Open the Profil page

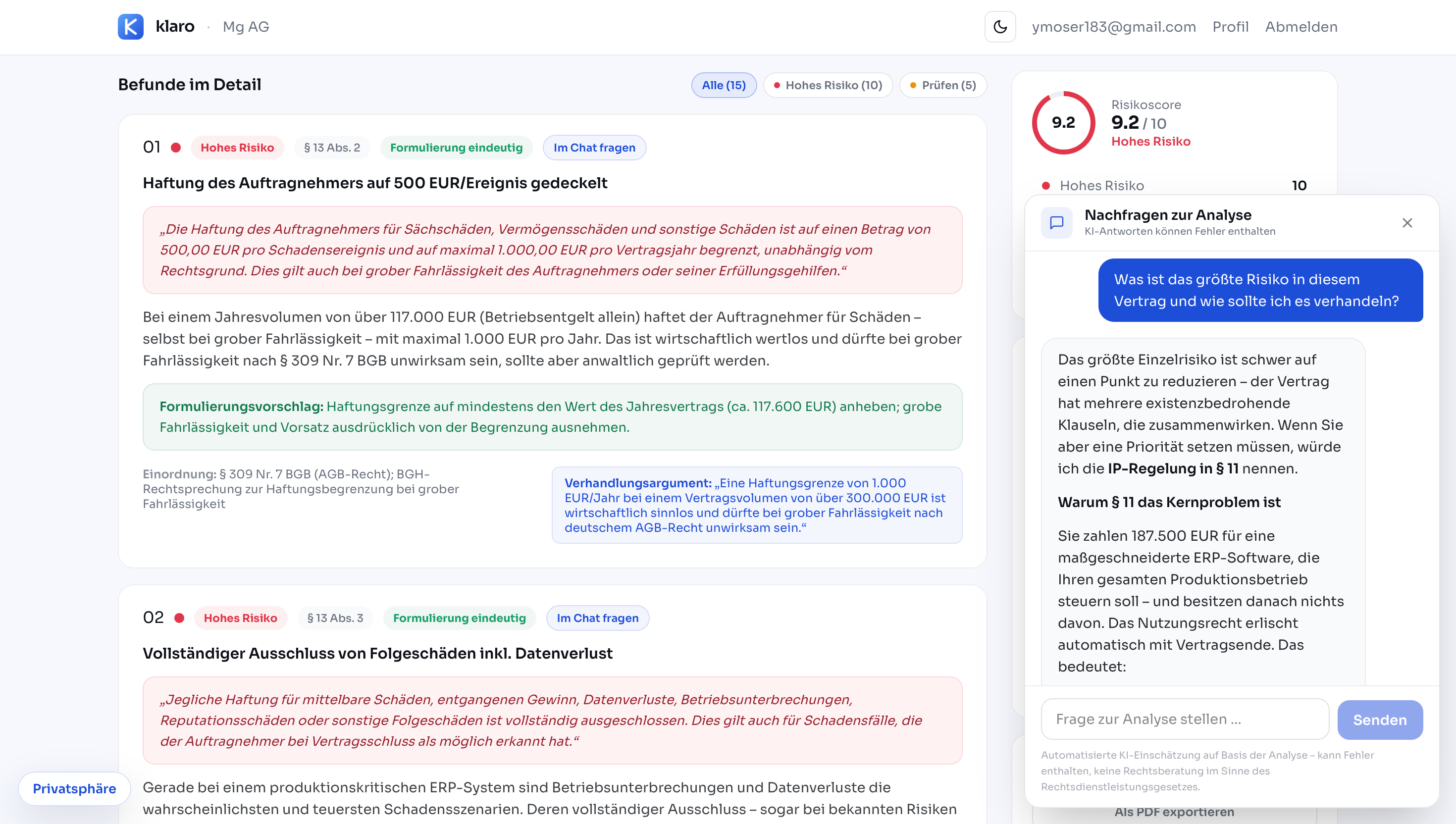pos(1230,27)
